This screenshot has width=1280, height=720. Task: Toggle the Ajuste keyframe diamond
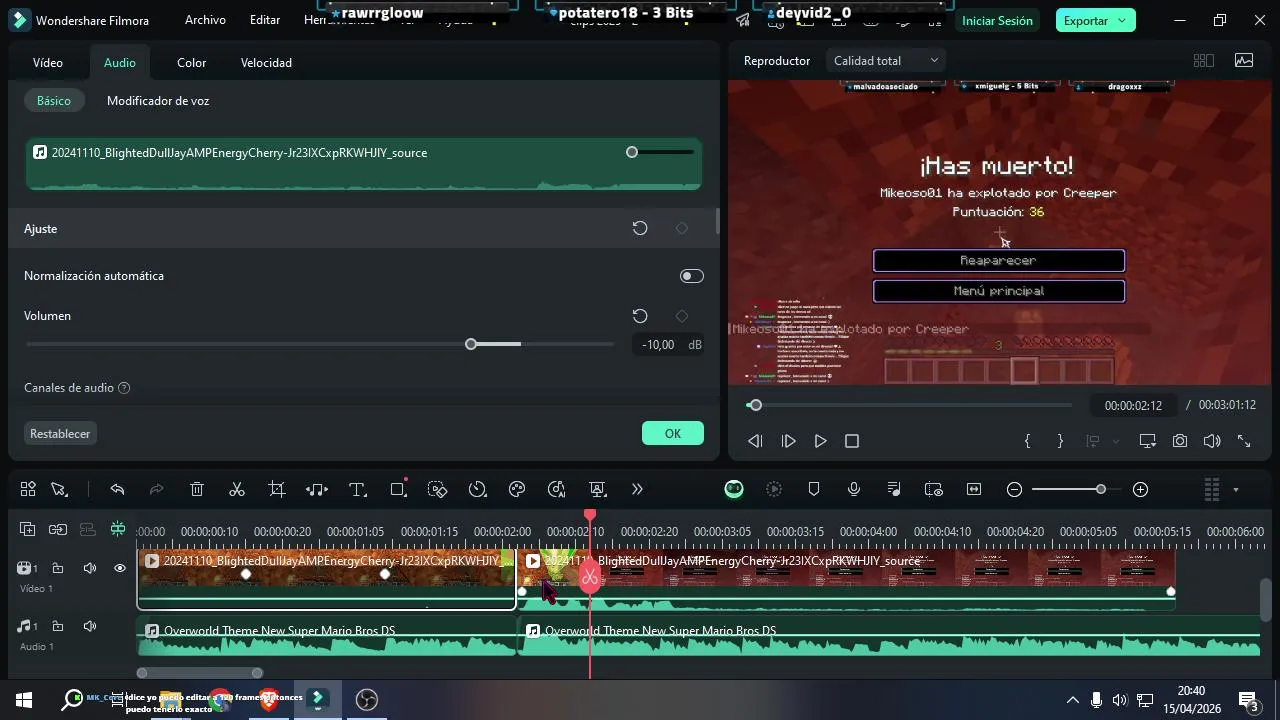[x=682, y=228]
